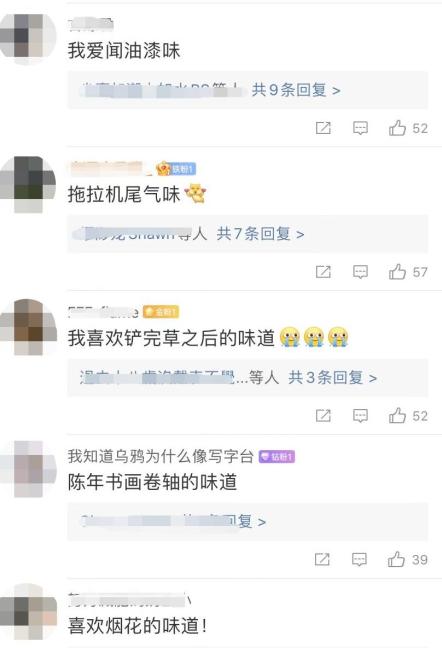Open replies under the scroll painting comment
This screenshot has height=648, width=442.
point(247,521)
